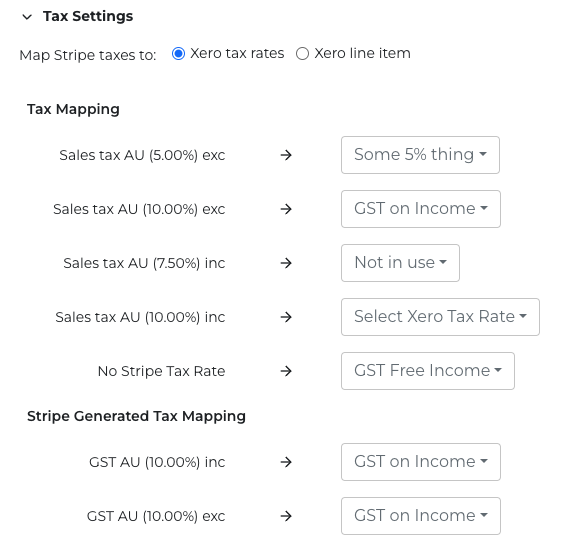Collapse the Tax Settings section chevron

27,17
